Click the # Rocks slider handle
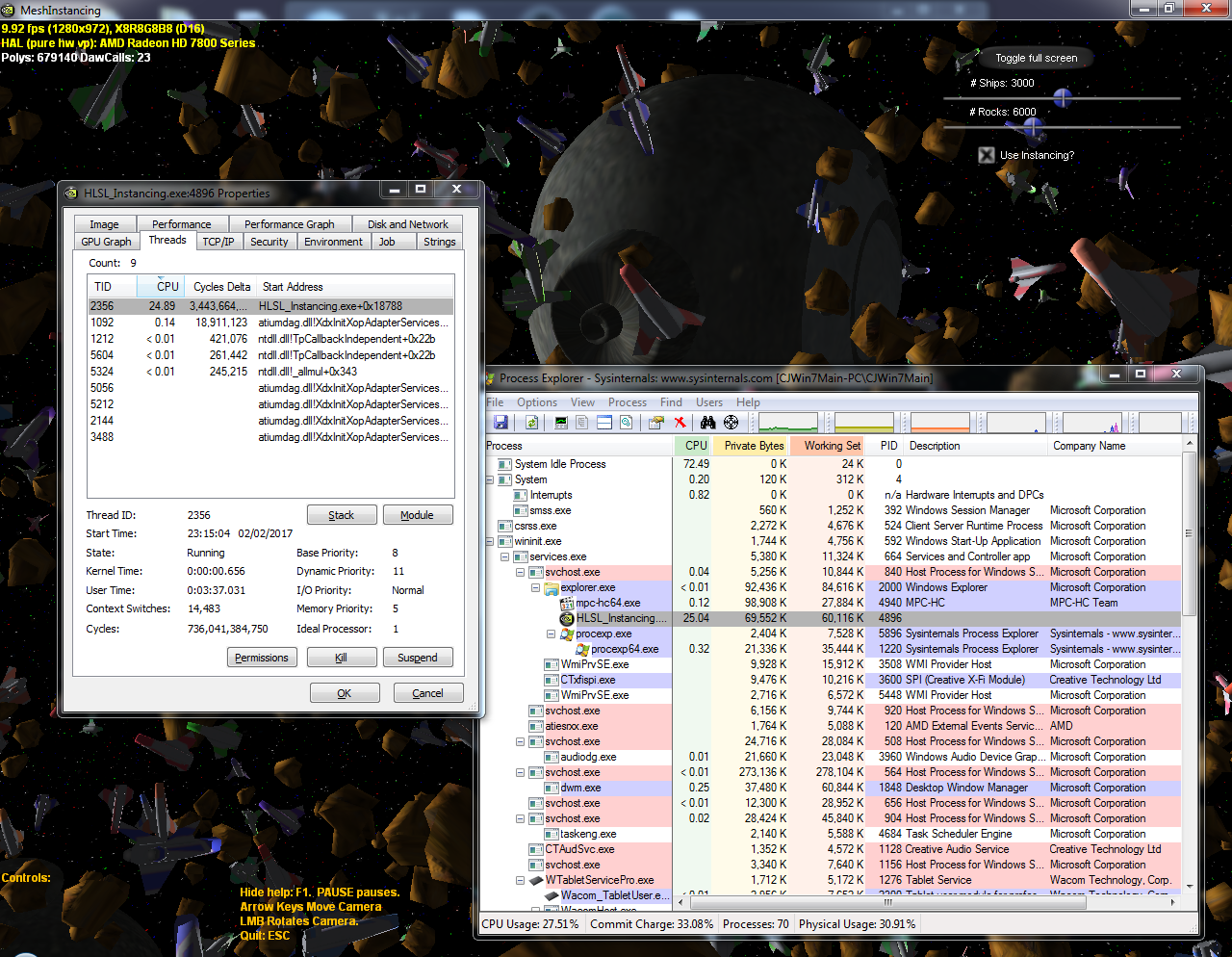Viewport: 1232px width, 957px height. (1033, 126)
